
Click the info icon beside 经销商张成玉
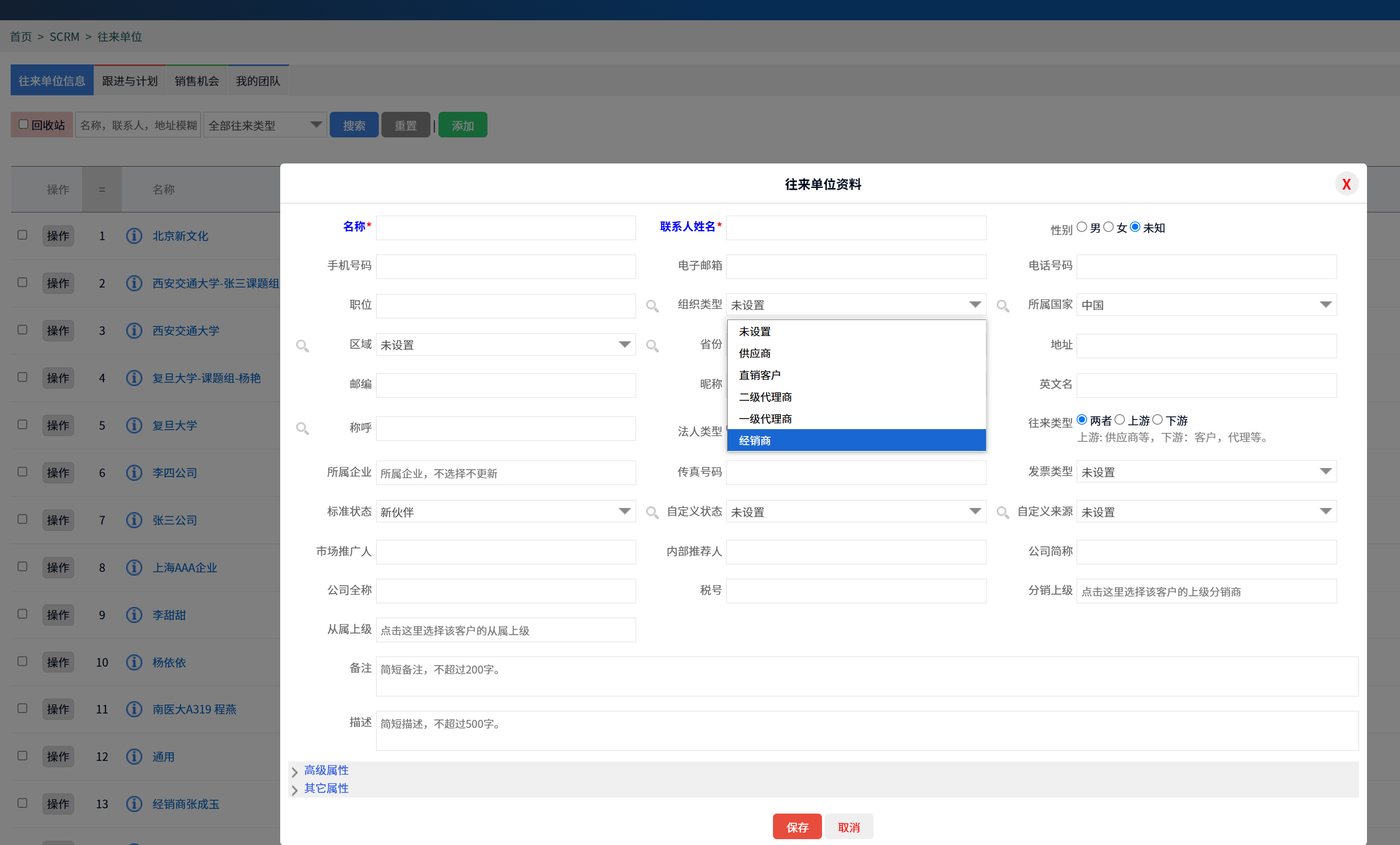pyautogui.click(x=134, y=804)
